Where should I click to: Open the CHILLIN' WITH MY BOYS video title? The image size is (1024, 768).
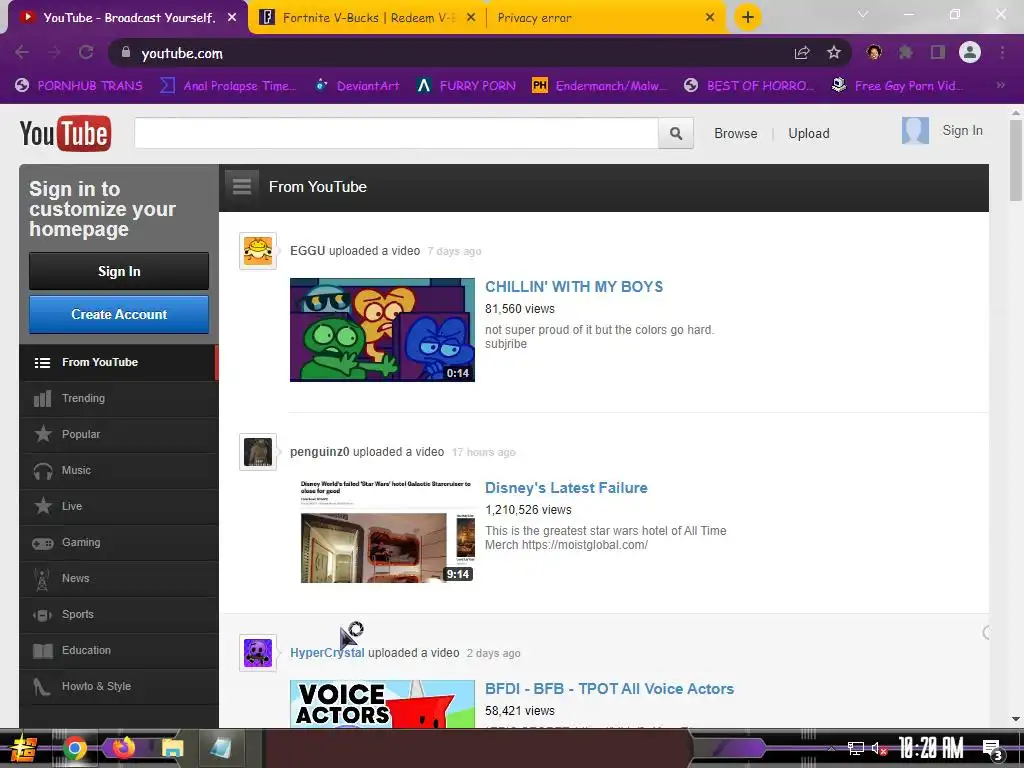573,287
